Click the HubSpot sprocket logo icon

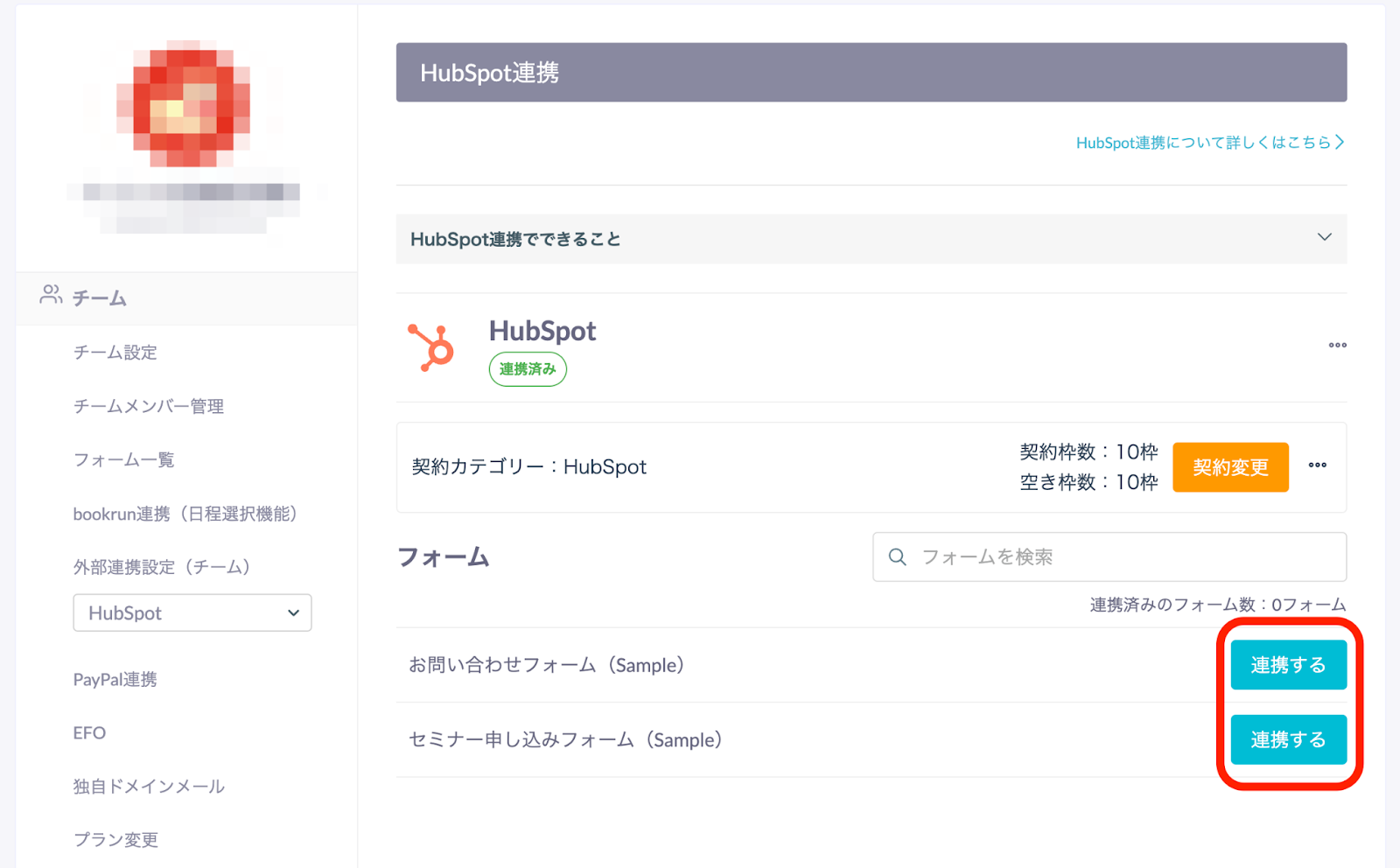[430, 347]
